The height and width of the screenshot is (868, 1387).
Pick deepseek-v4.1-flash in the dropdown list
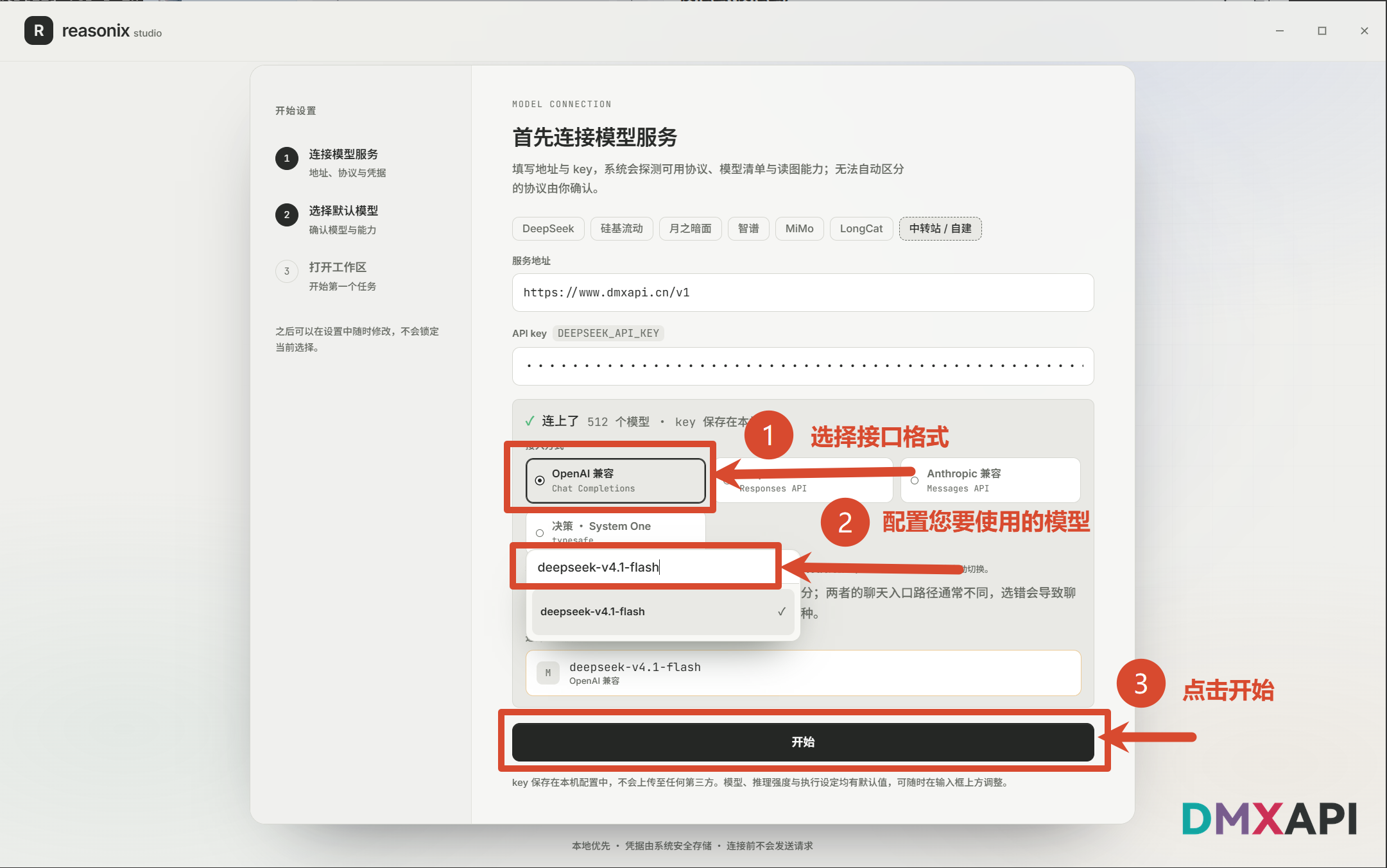click(663, 611)
